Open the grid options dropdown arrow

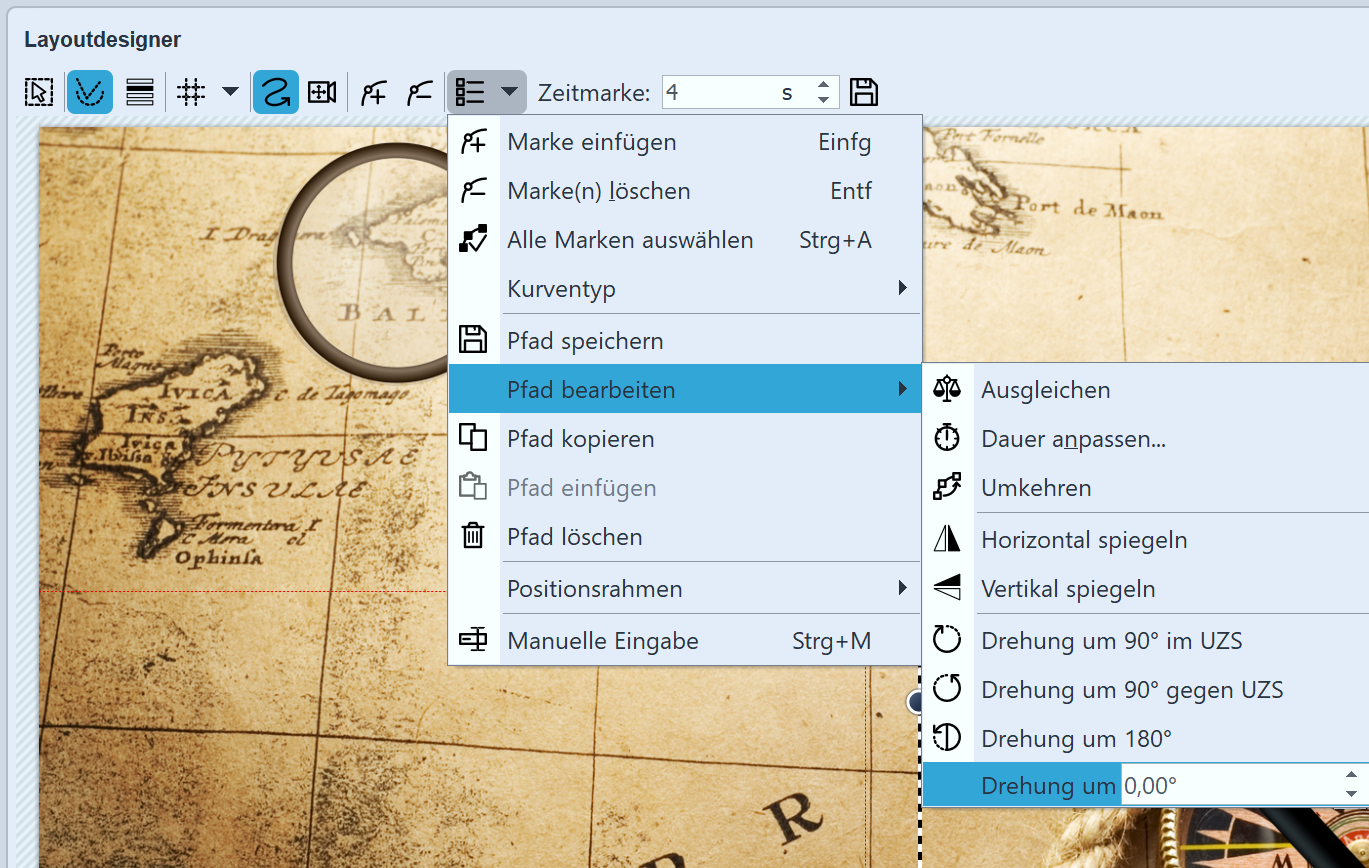pyautogui.click(x=230, y=91)
